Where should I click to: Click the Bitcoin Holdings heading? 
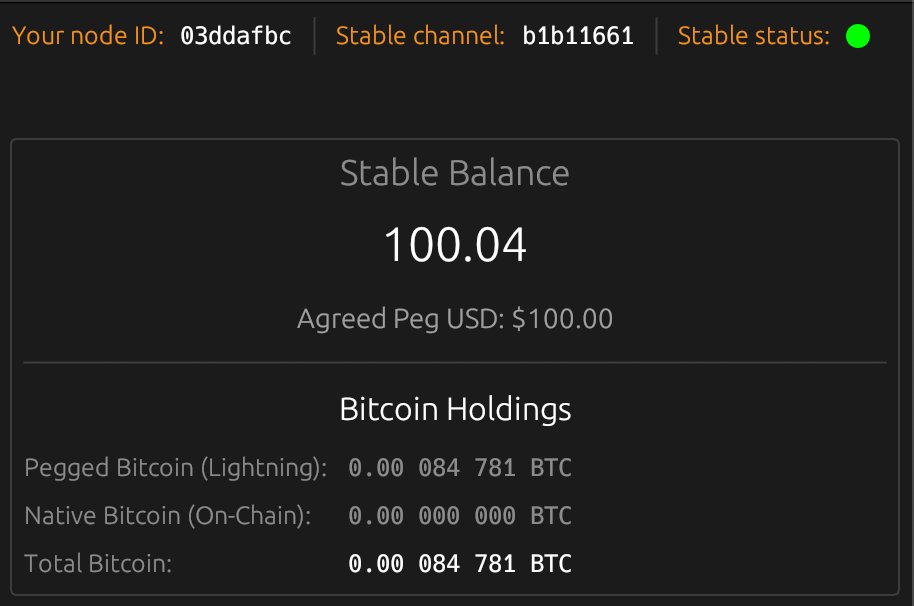[x=455, y=410]
